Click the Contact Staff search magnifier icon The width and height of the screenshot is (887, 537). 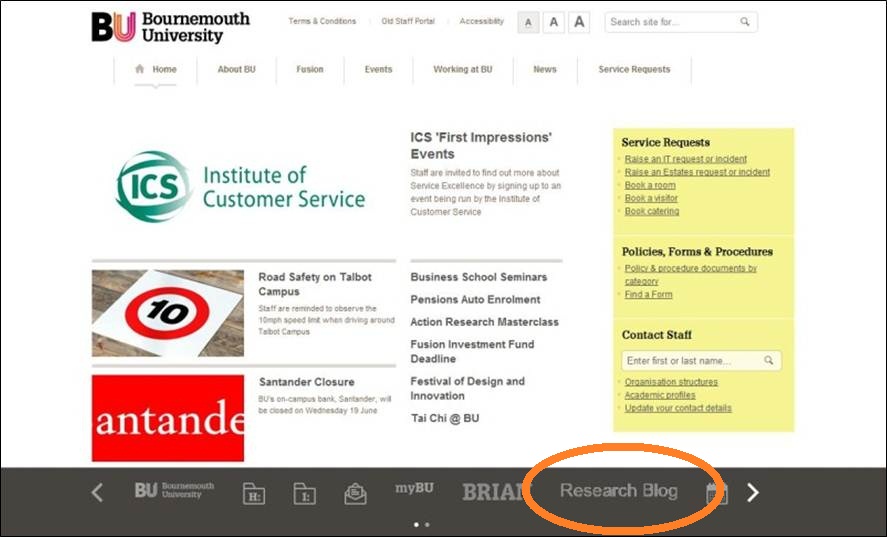tap(768, 360)
